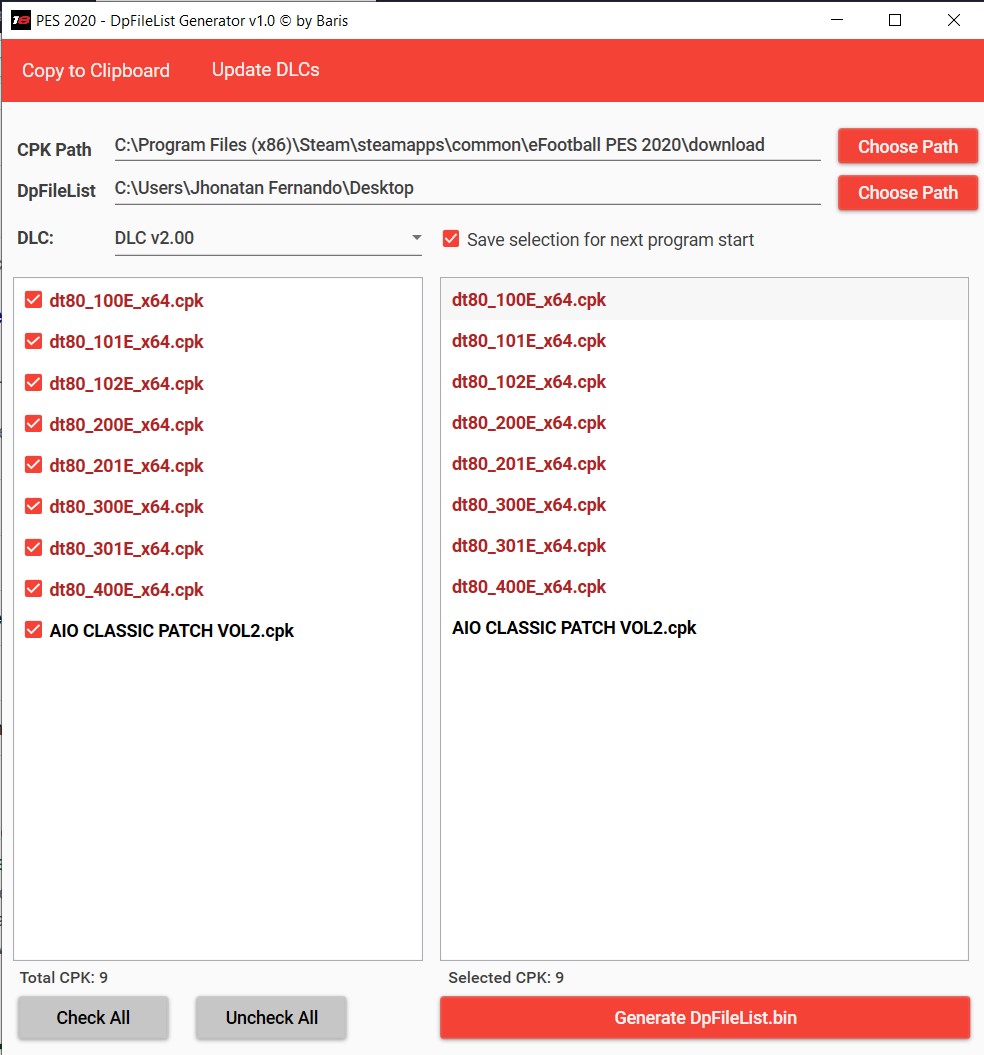Open Update DLCs menu item
984x1055 pixels.
pos(265,70)
